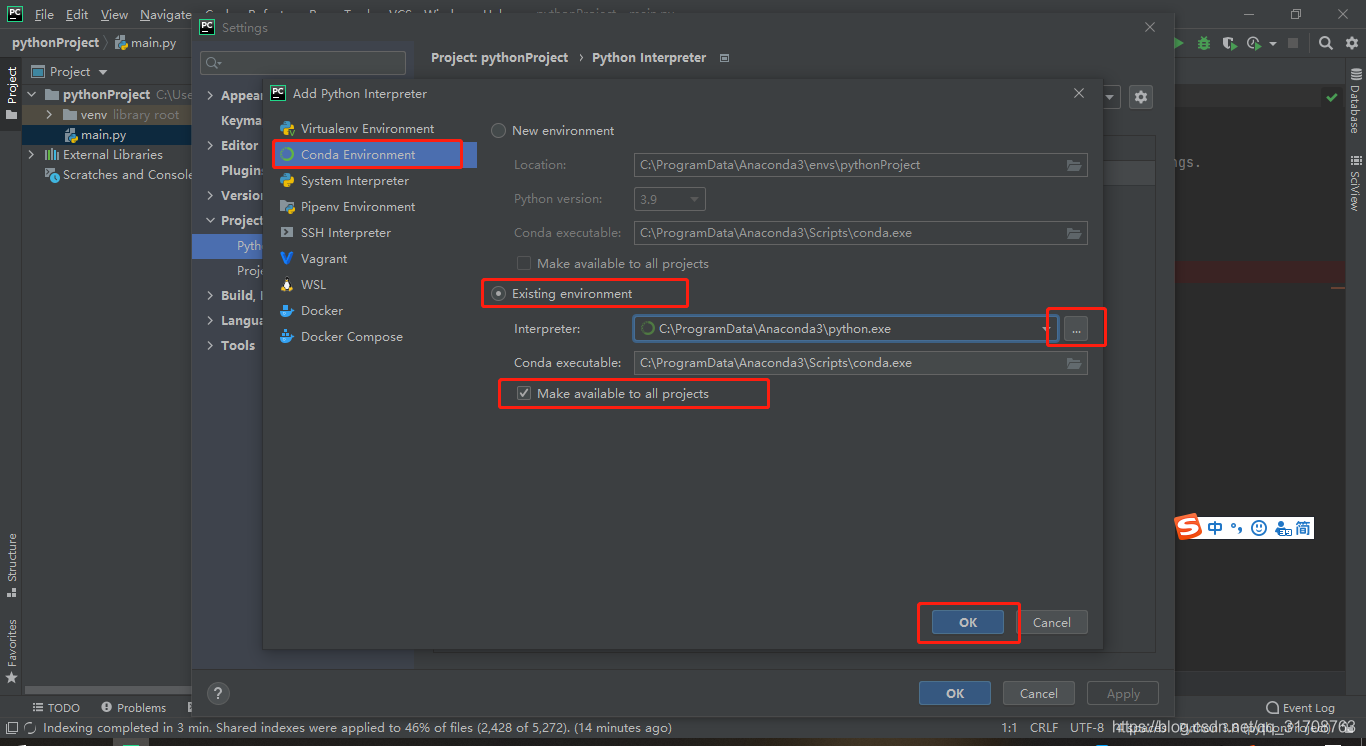
Task: Open the View menu
Action: click(115, 15)
